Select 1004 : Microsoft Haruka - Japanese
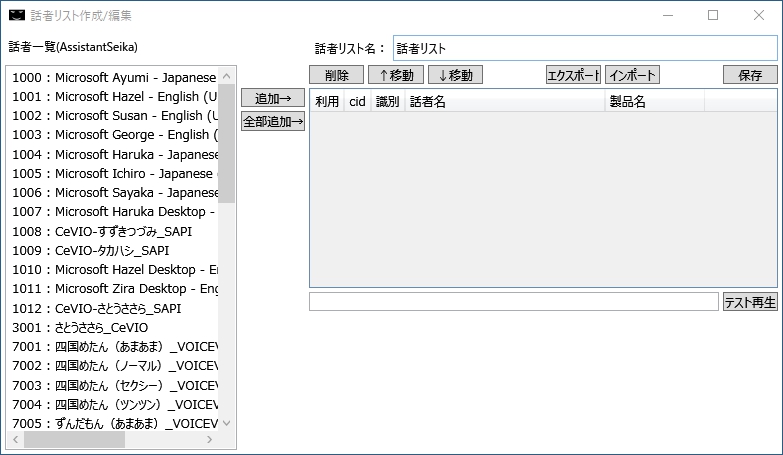The height and width of the screenshot is (455, 783). tap(114, 154)
